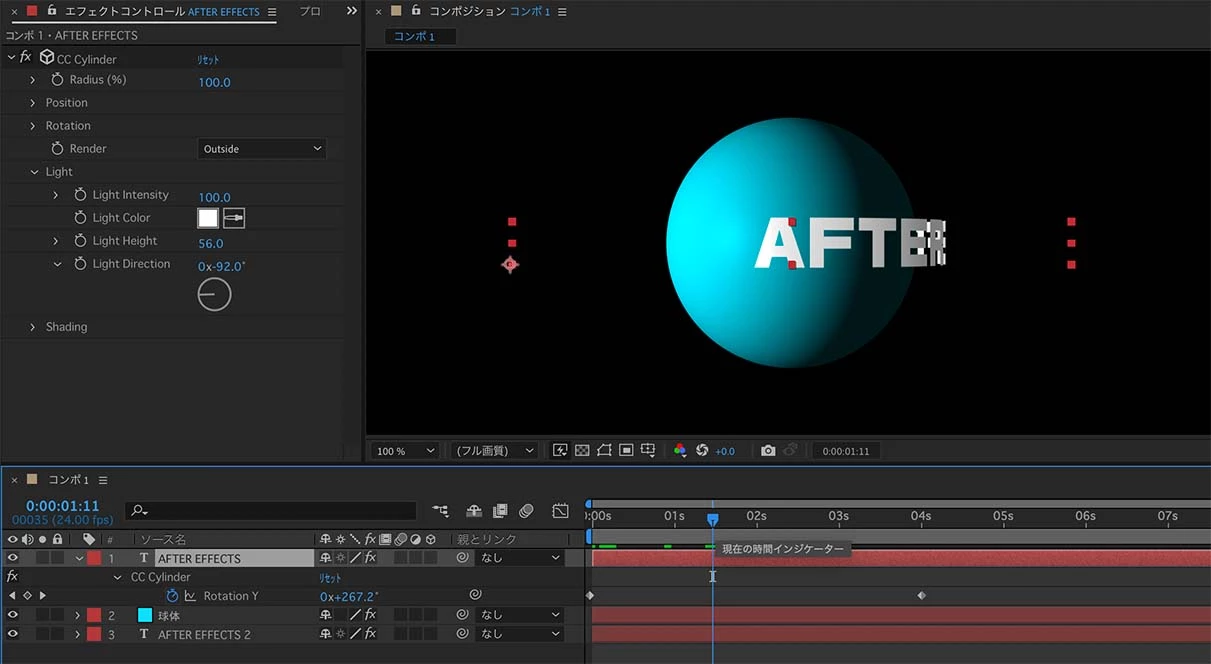This screenshot has height=664, width=1211.
Task: Open the Graph Editor
Action: (561, 511)
